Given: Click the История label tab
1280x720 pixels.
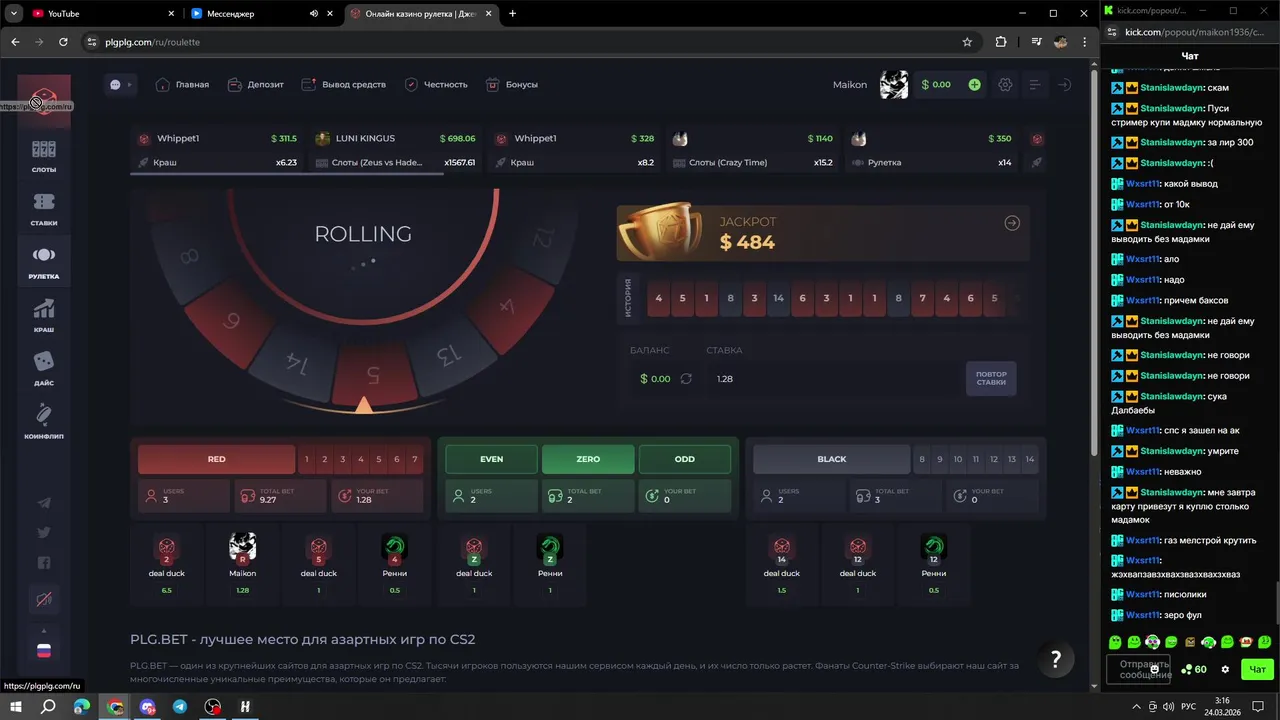Looking at the screenshot, I should pyautogui.click(x=629, y=298).
